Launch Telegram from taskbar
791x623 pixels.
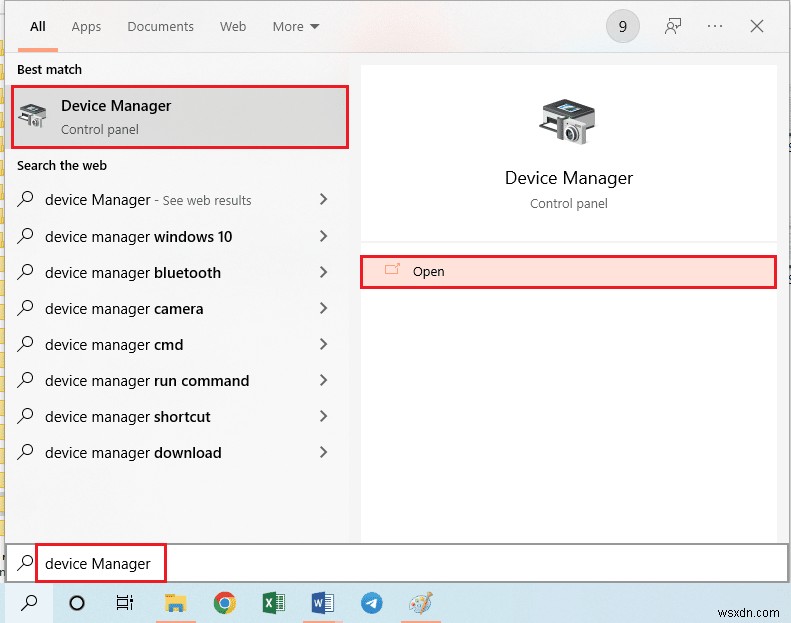pos(372,602)
